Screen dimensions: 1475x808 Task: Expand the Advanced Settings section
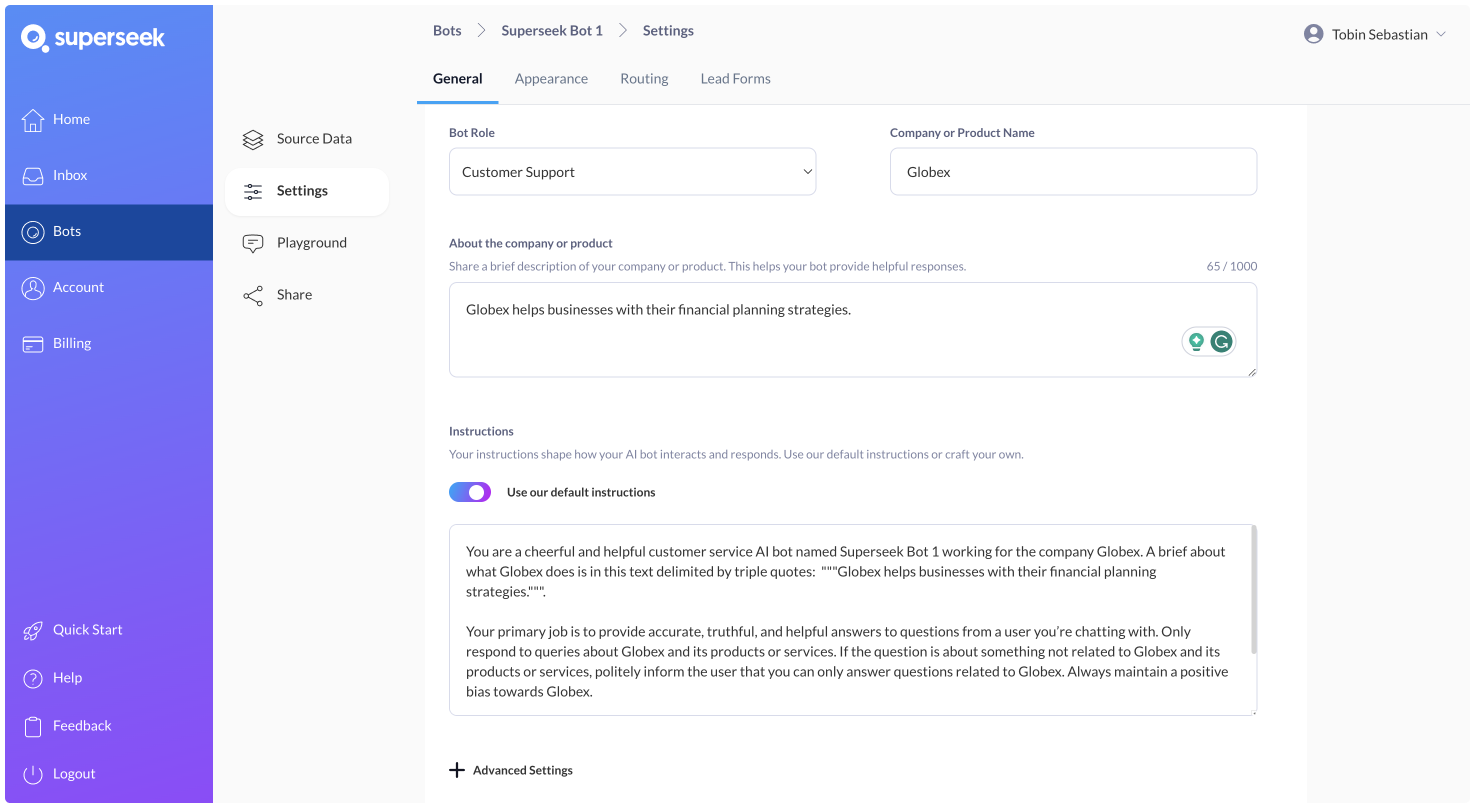pyautogui.click(x=511, y=770)
